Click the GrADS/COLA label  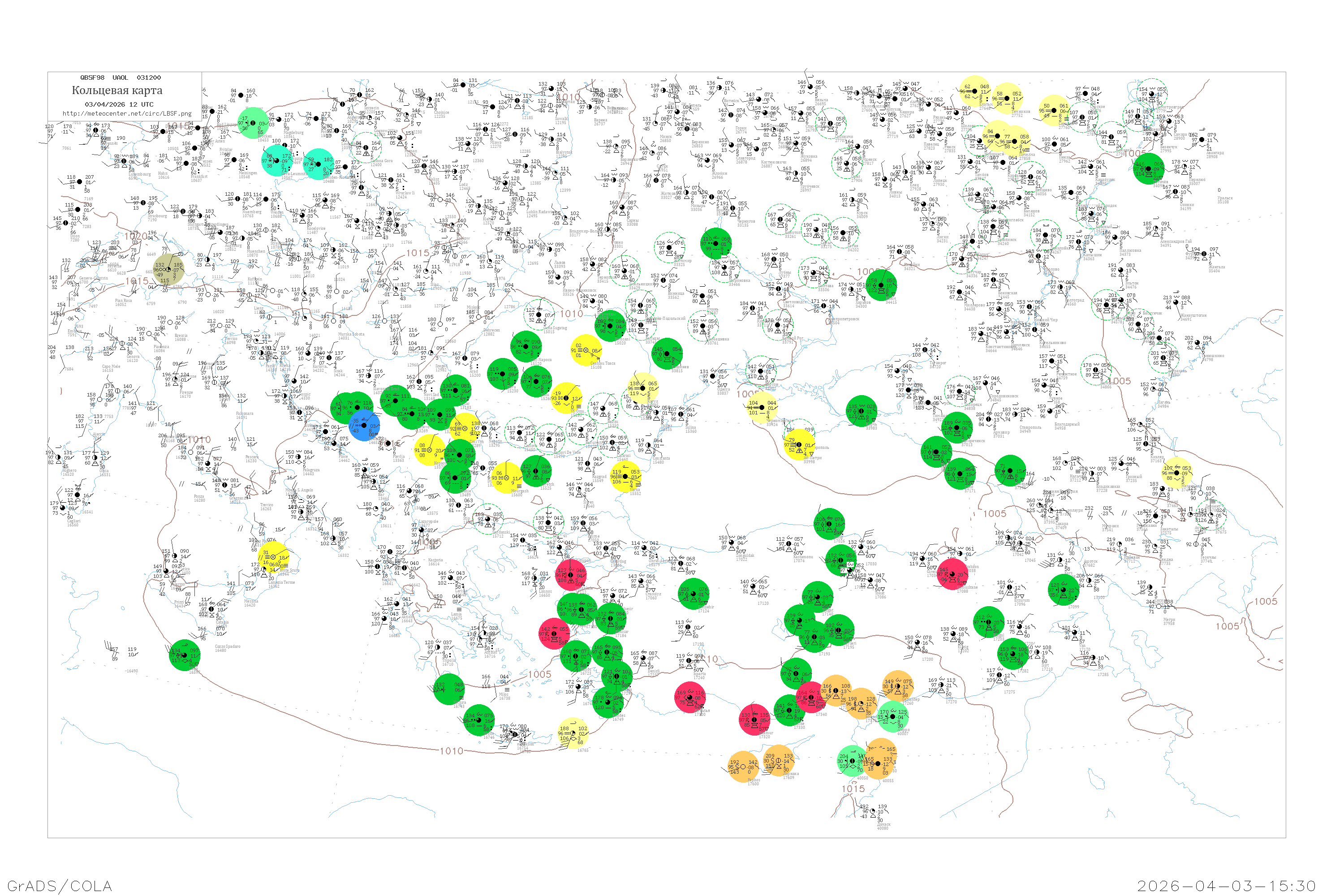[x=60, y=886]
